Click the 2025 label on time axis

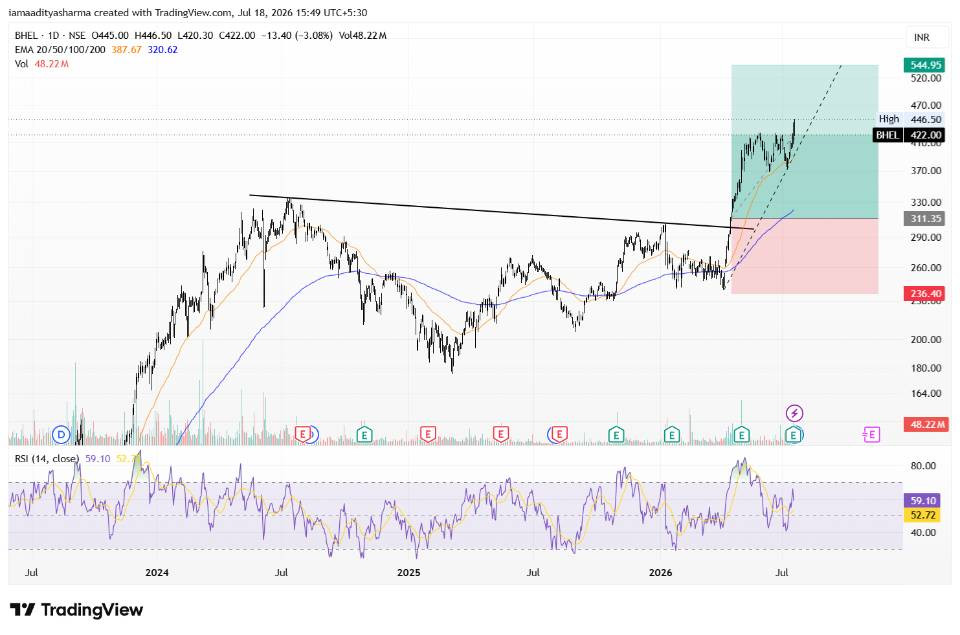(x=408, y=573)
